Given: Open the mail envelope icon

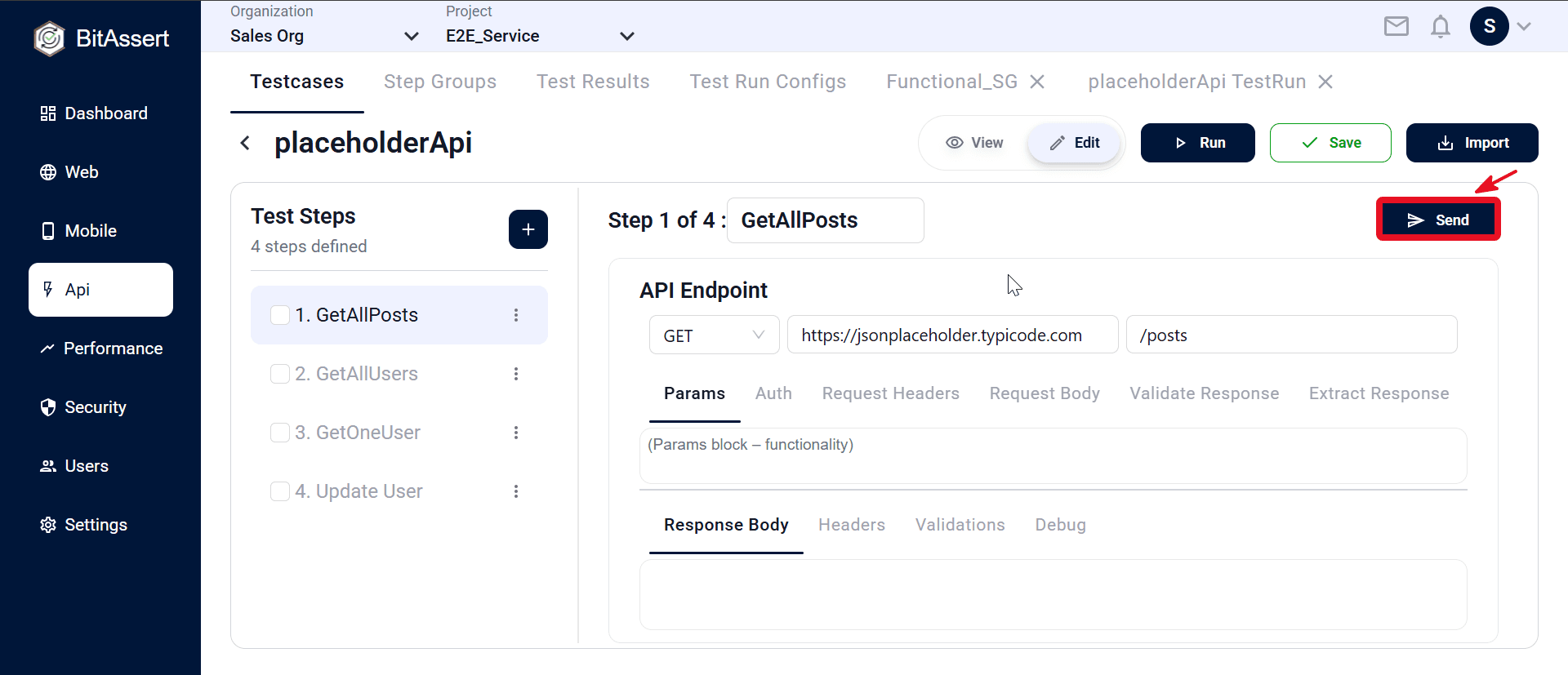Looking at the screenshot, I should pyautogui.click(x=1396, y=27).
